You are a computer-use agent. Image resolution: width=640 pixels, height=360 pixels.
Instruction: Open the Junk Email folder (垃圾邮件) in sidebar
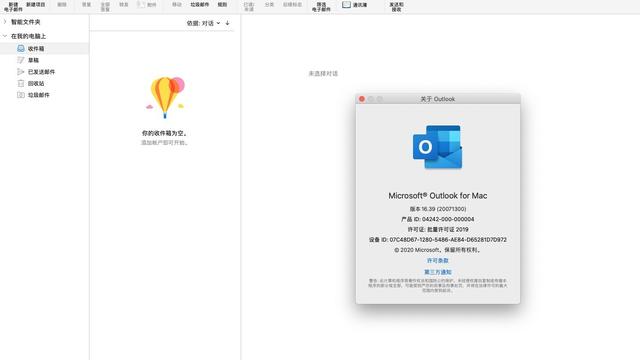point(38,95)
